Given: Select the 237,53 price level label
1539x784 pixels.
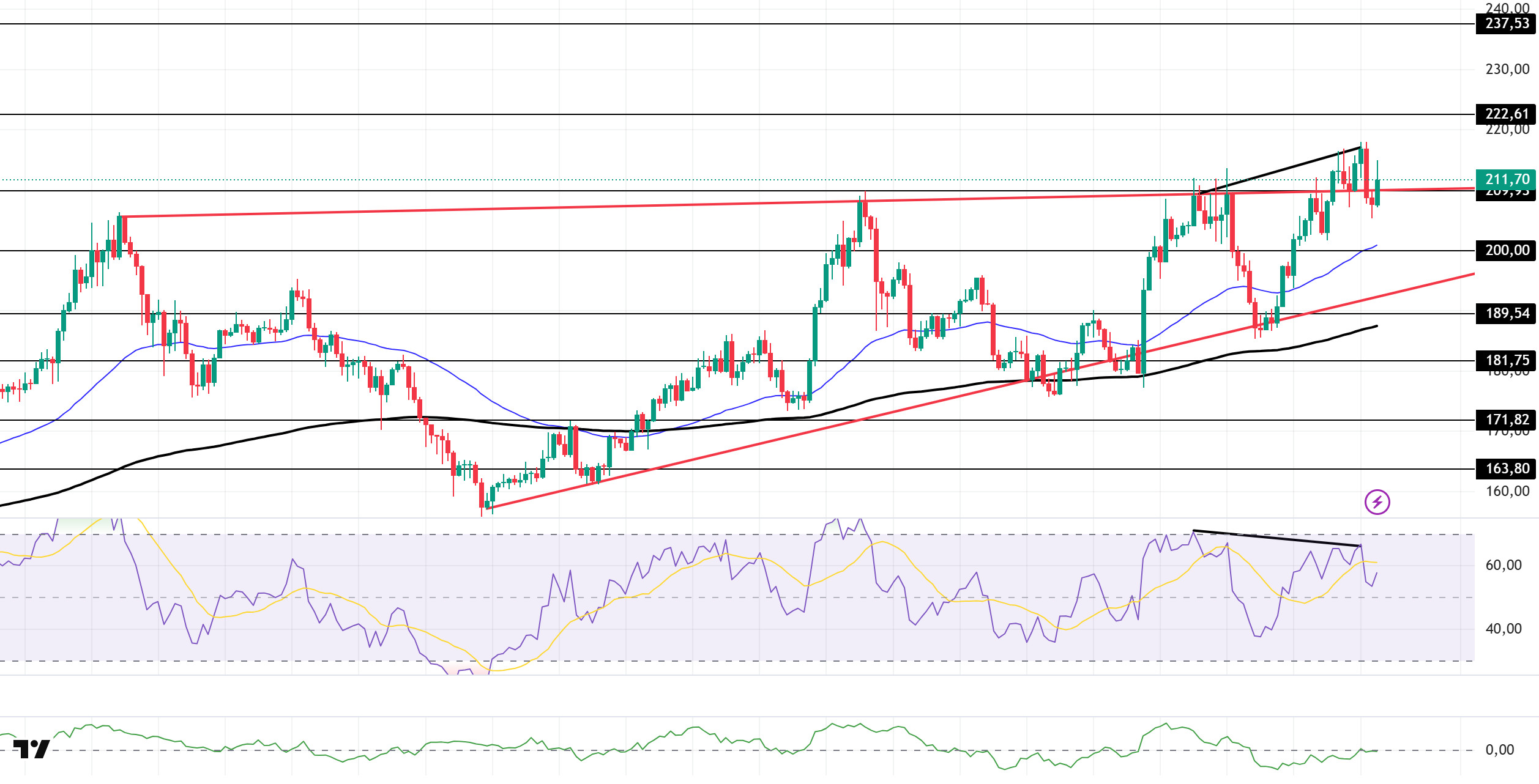Looking at the screenshot, I should coord(1506,24).
